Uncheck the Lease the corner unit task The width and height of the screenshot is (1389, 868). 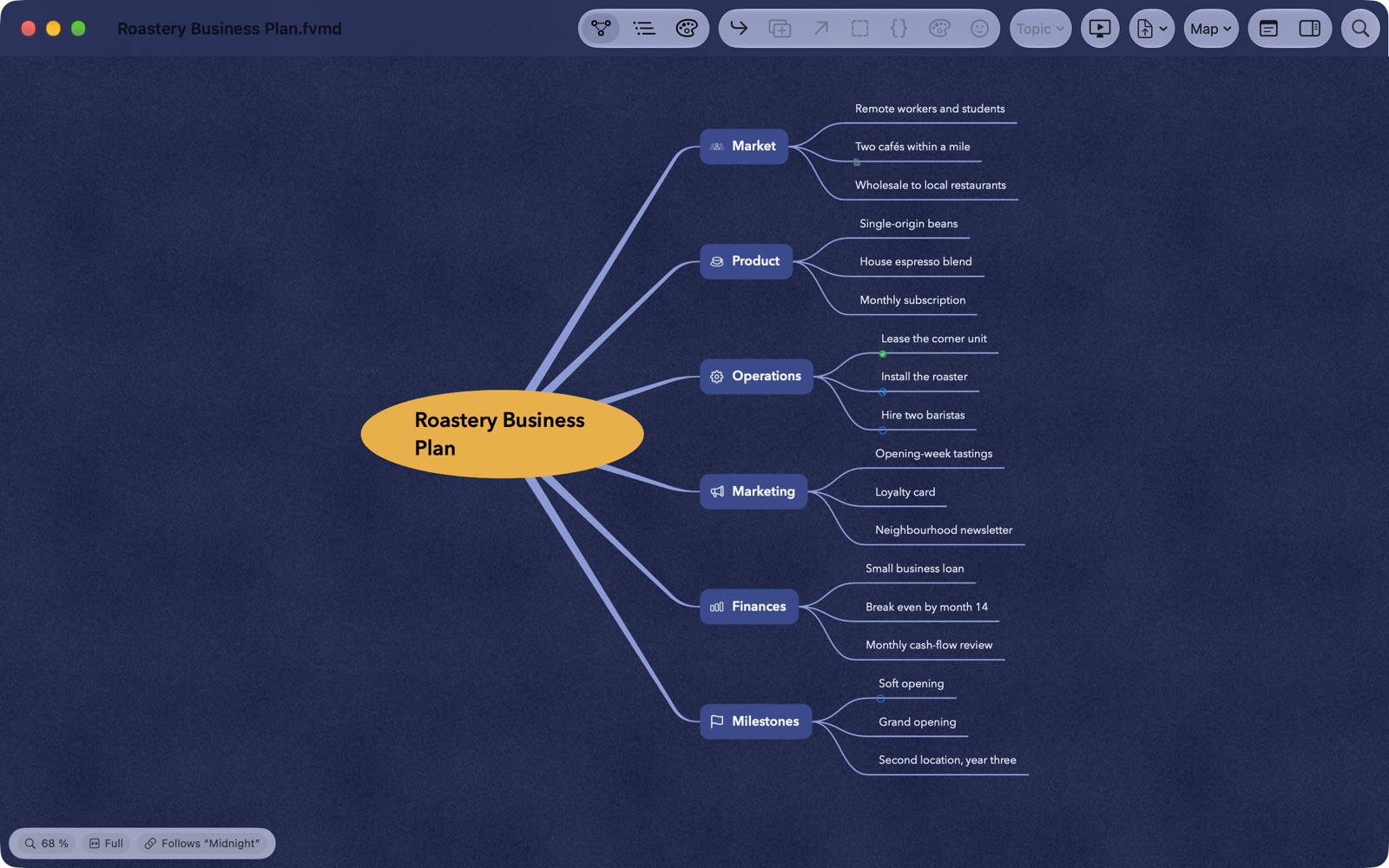coord(883,354)
